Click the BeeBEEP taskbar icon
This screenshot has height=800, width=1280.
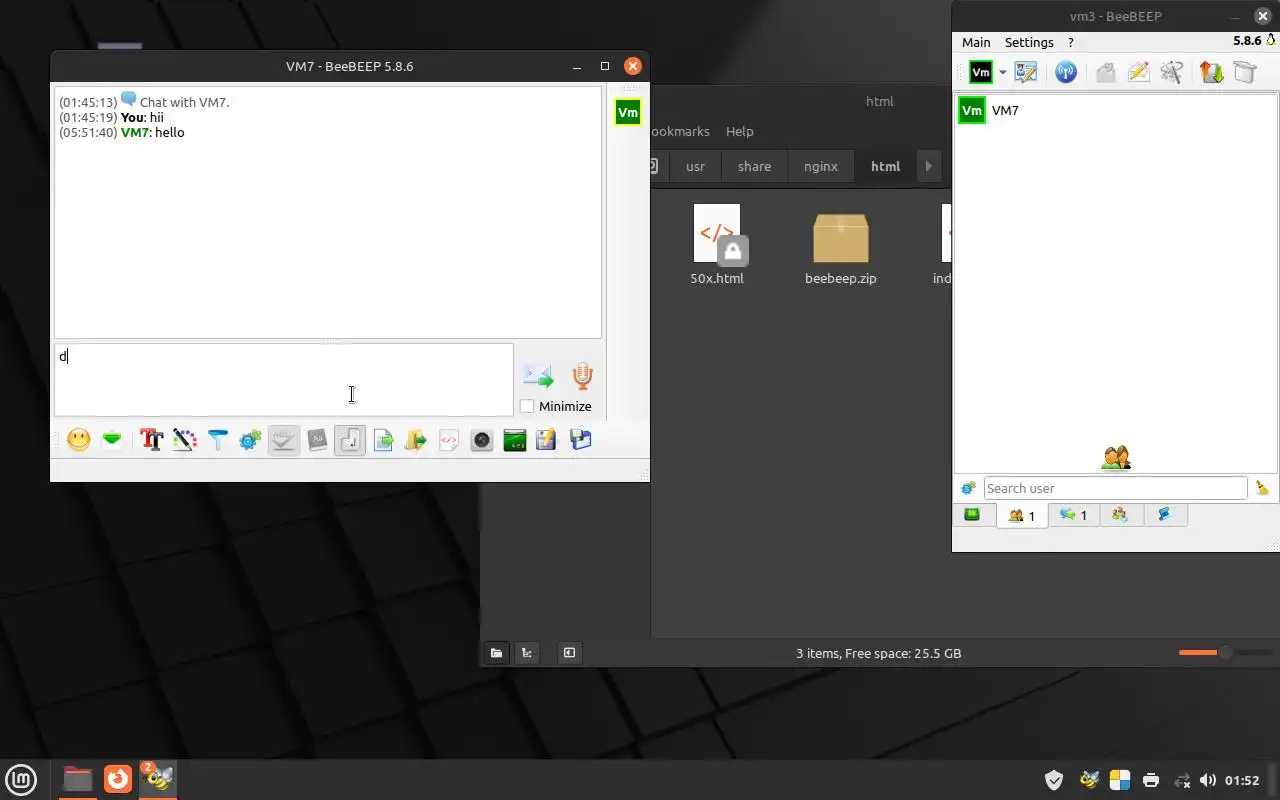[x=158, y=778]
